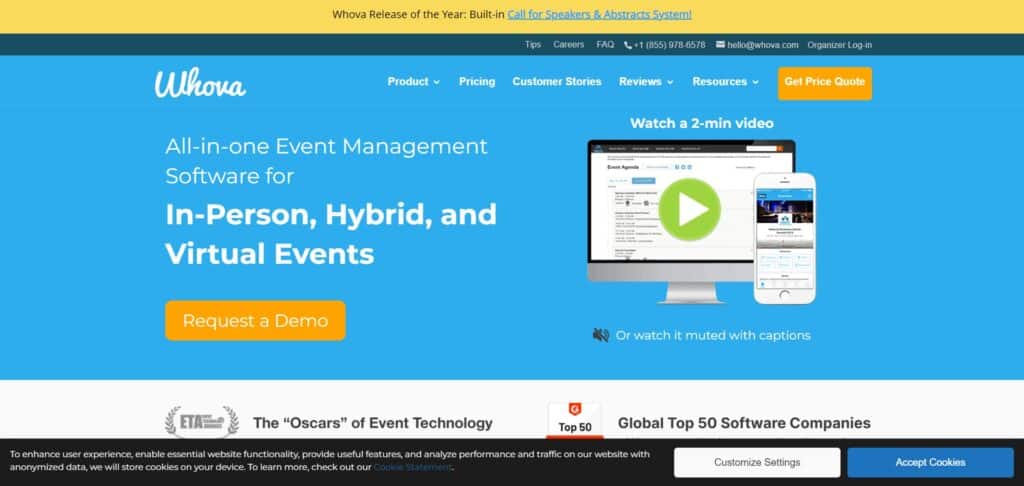
Task: Open Call for Speakers & Abstracts System link
Action: pyautogui.click(x=599, y=14)
